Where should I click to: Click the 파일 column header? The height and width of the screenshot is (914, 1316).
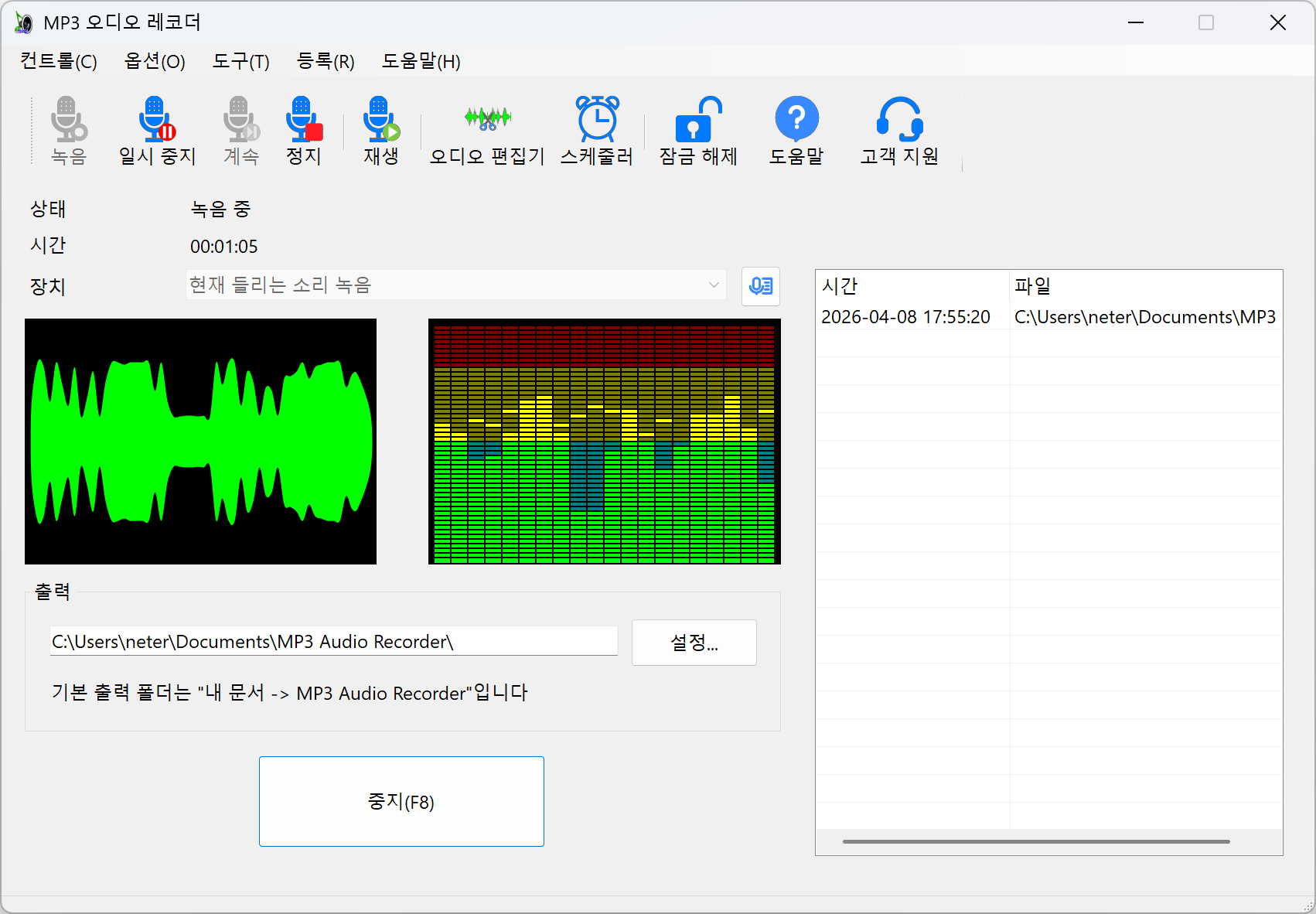coord(1146,286)
